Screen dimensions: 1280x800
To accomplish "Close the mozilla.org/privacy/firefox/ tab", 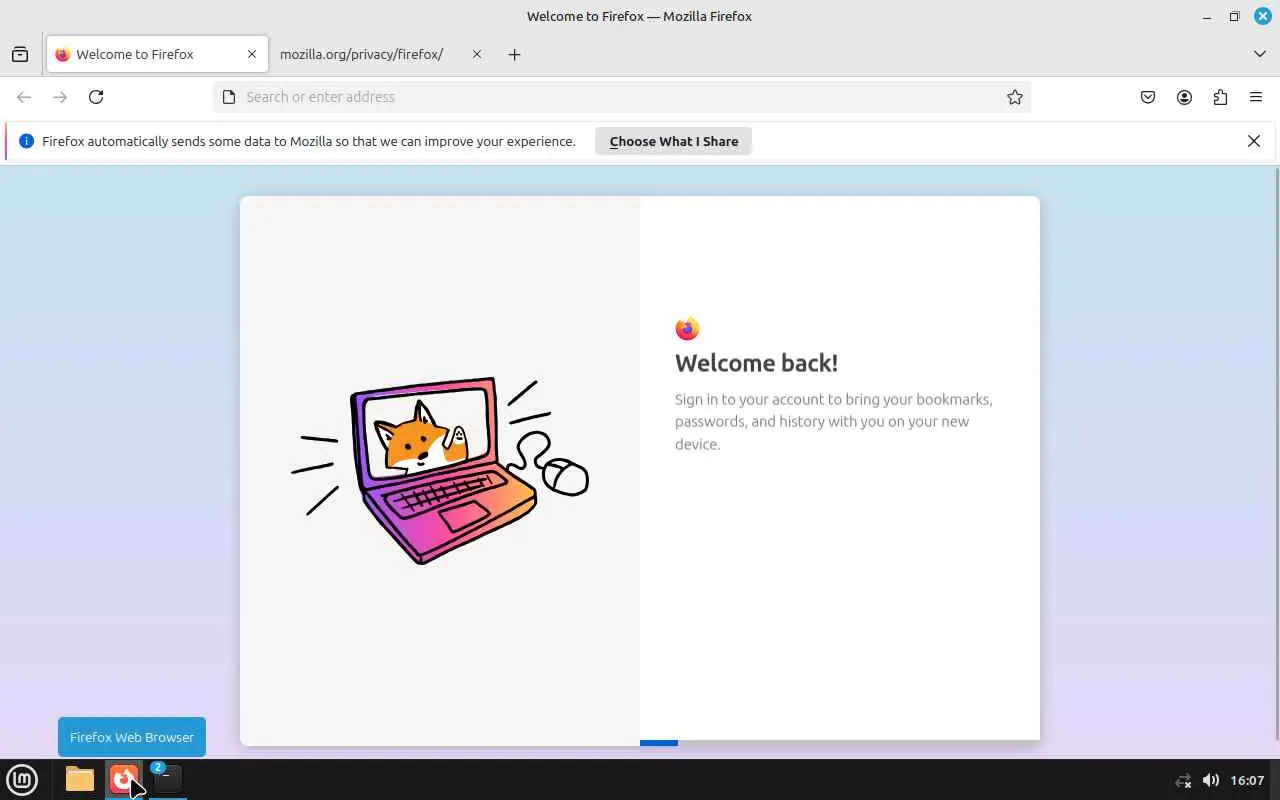I will pyautogui.click(x=477, y=54).
